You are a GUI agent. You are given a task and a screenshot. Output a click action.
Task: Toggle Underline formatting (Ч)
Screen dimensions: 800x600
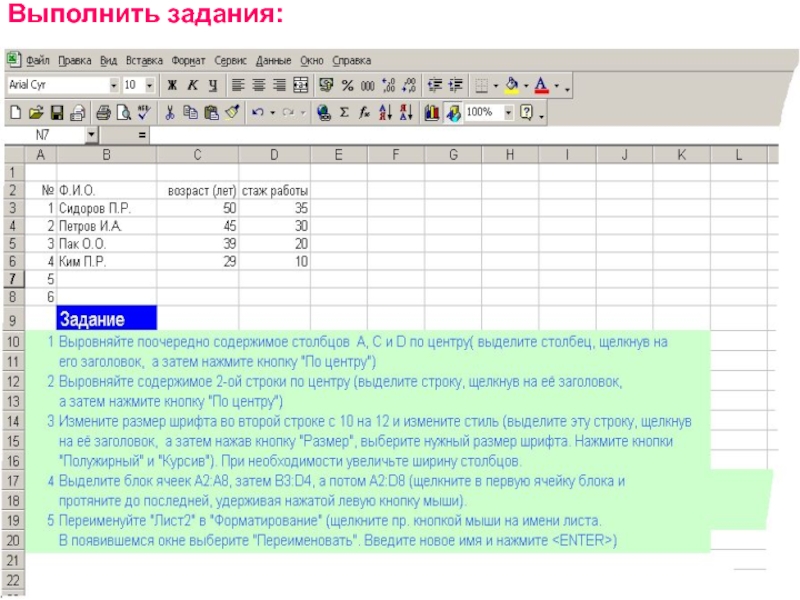point(211,86)
